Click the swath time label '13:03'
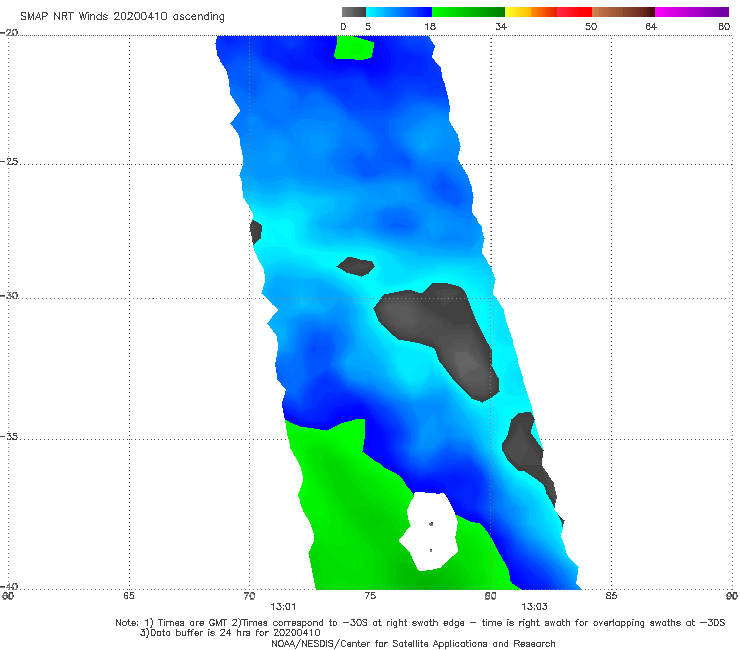This screenshot has height=650, width=740. (x=534, y=607)
